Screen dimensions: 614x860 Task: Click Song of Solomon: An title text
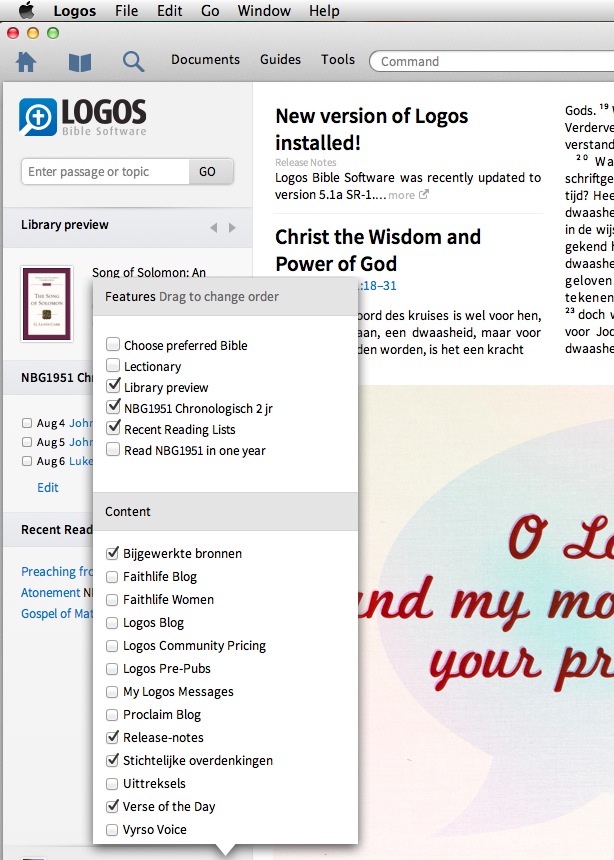149,272
